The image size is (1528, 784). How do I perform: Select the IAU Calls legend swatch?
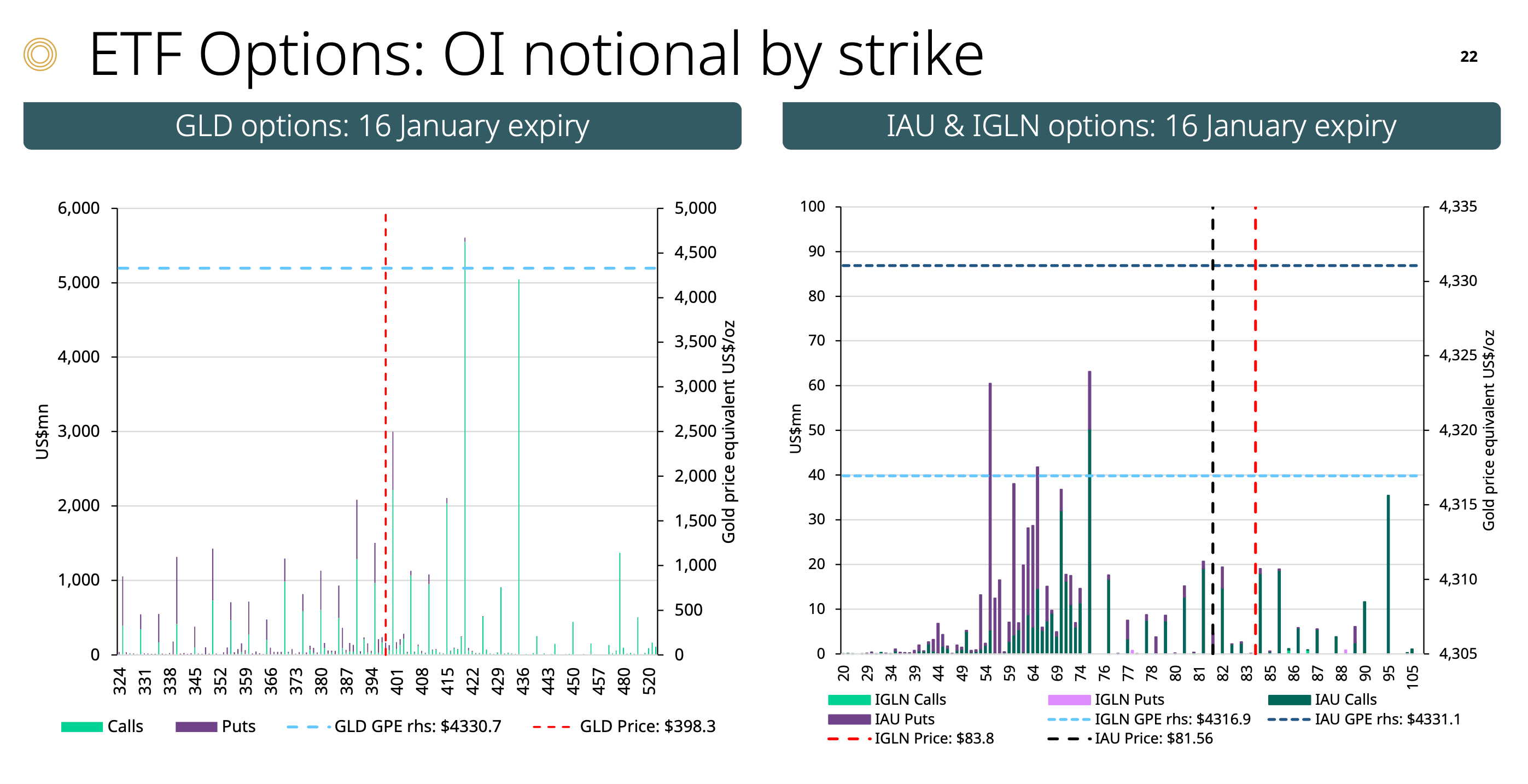(x=1289, y=700)
